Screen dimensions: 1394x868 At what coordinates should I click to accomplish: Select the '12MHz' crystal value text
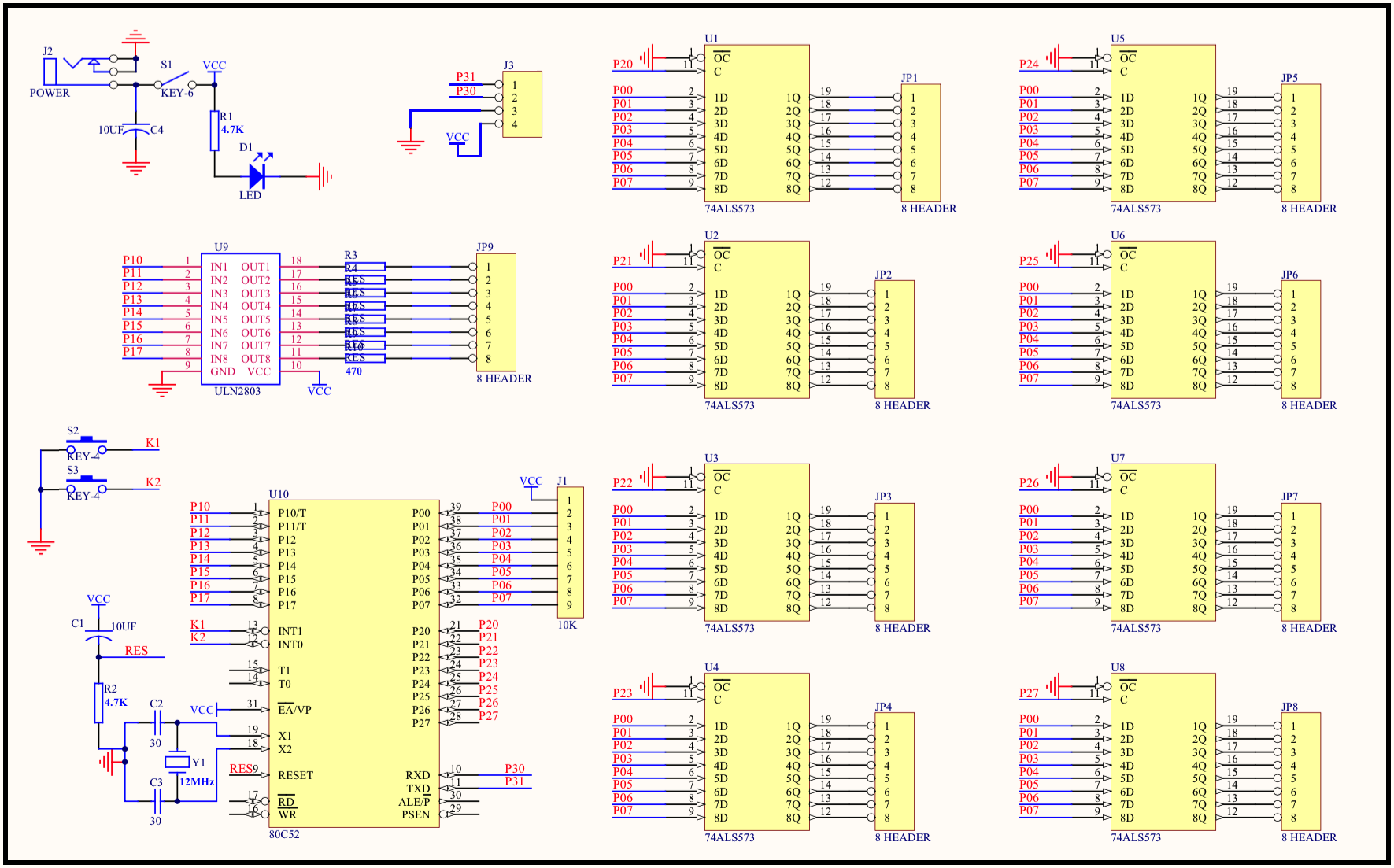(x=197, y=782)
